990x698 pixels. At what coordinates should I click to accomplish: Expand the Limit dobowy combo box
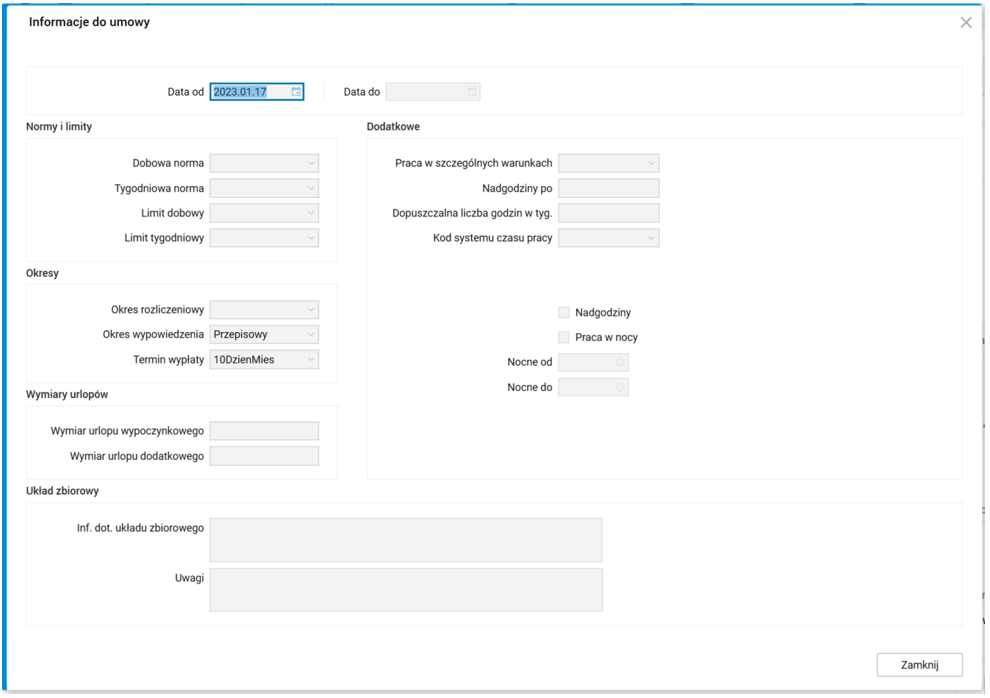(x=311, y=213)
